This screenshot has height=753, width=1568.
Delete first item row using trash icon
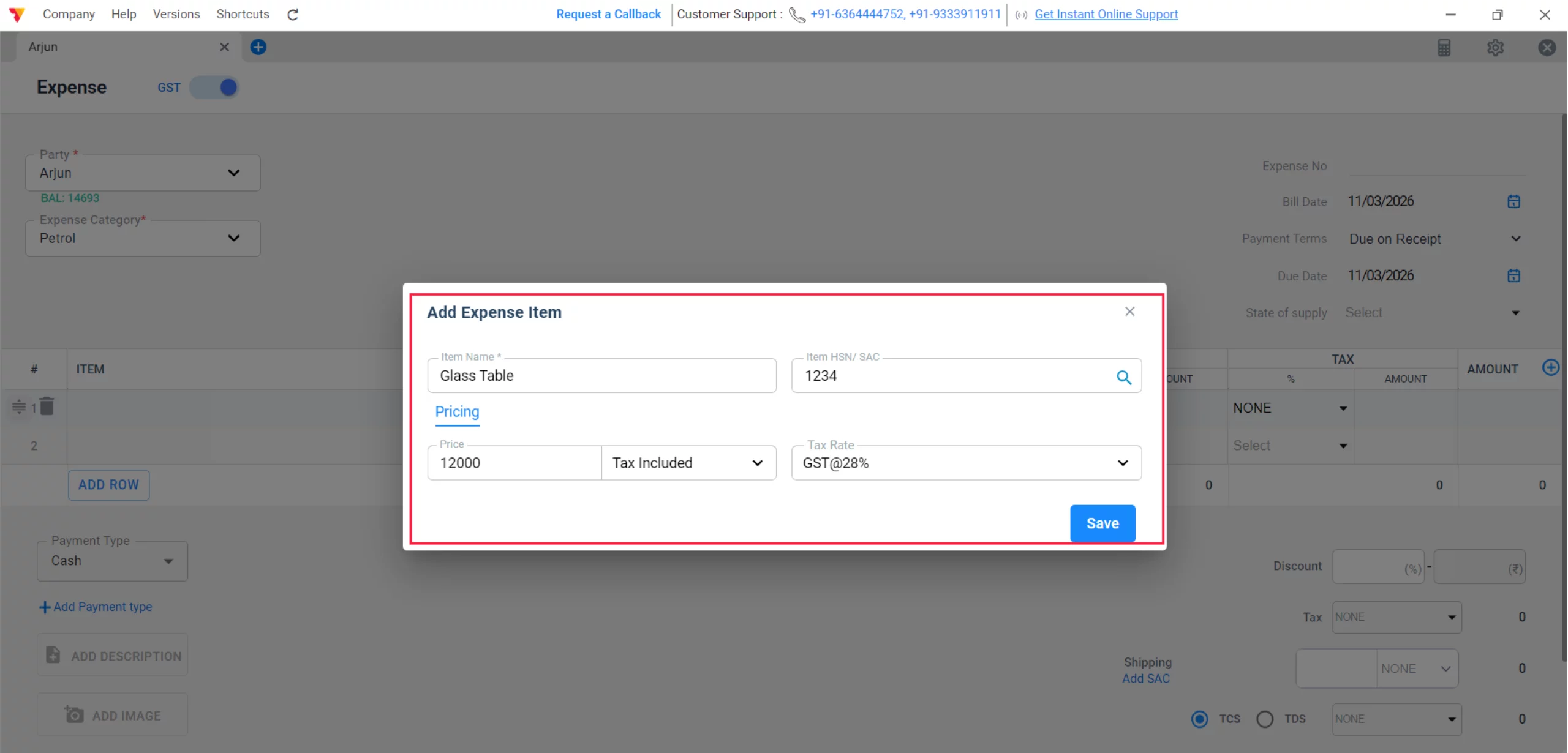pyautogui.click(x=47, y=406)
